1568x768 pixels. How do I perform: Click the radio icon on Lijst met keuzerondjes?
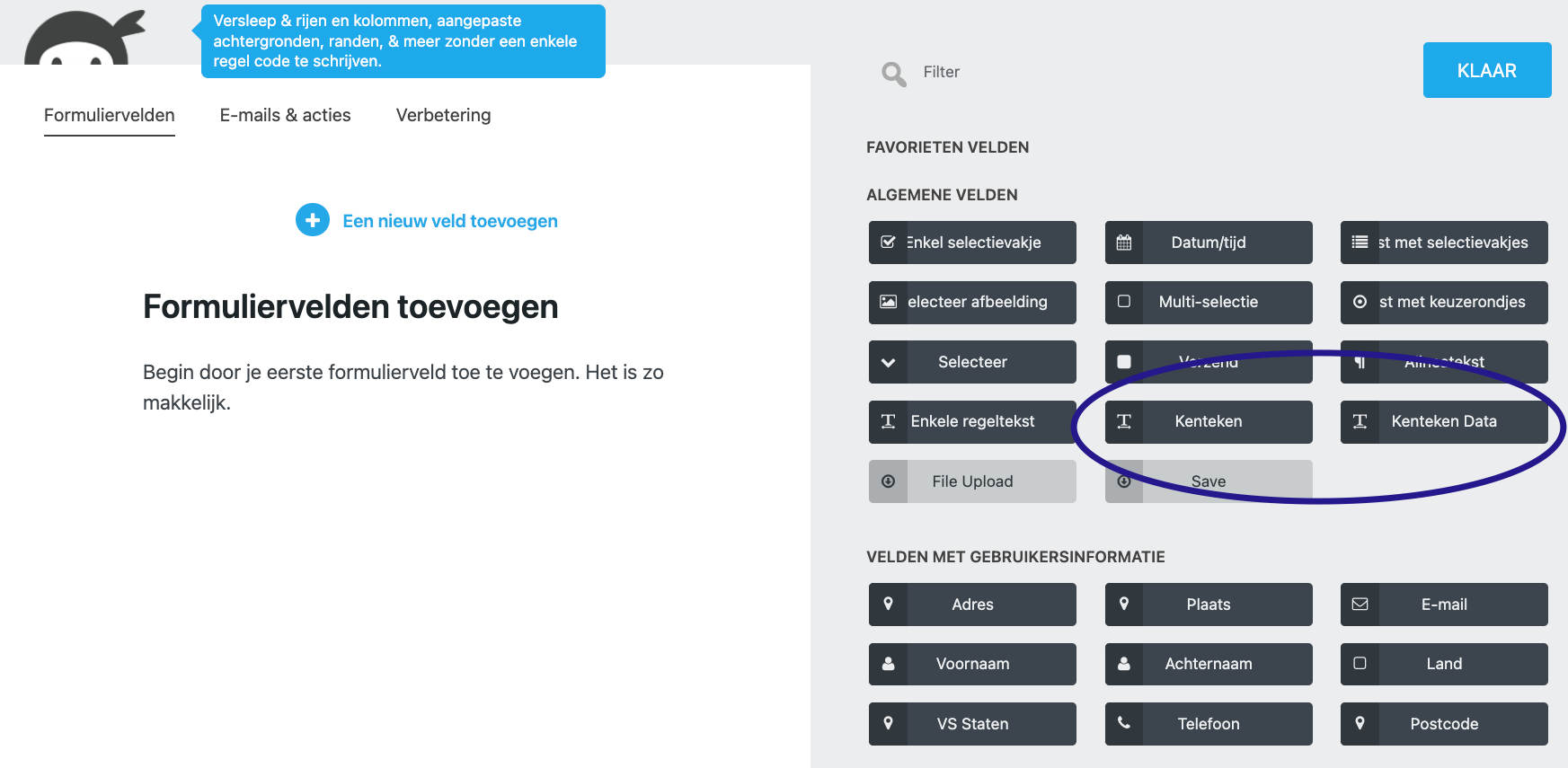[x=1360, y=302]
